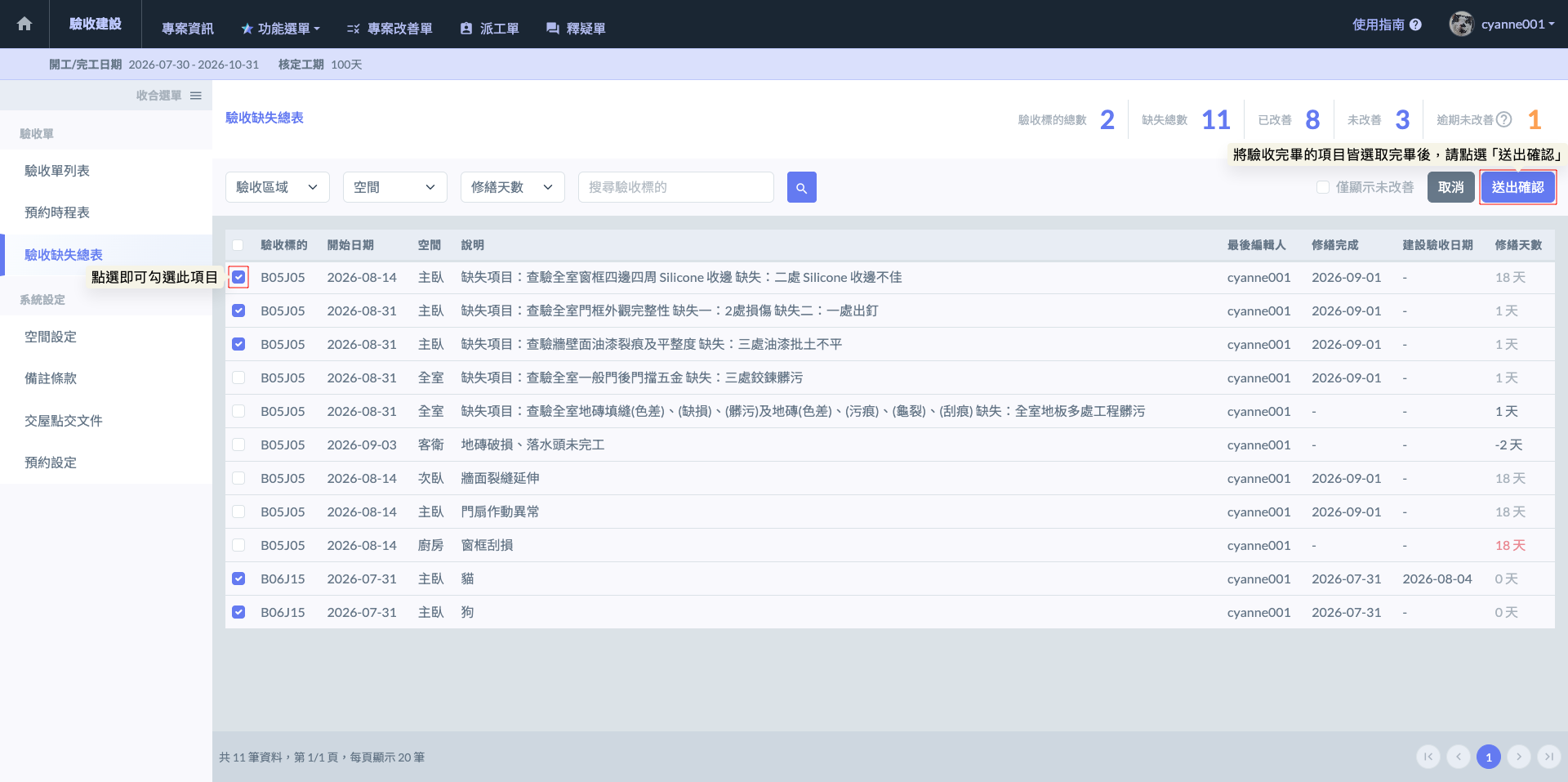The height and width of the screenshot is (782, 1568).
Task: Go to first page pagination arrow
Action: click(1428, 757)
